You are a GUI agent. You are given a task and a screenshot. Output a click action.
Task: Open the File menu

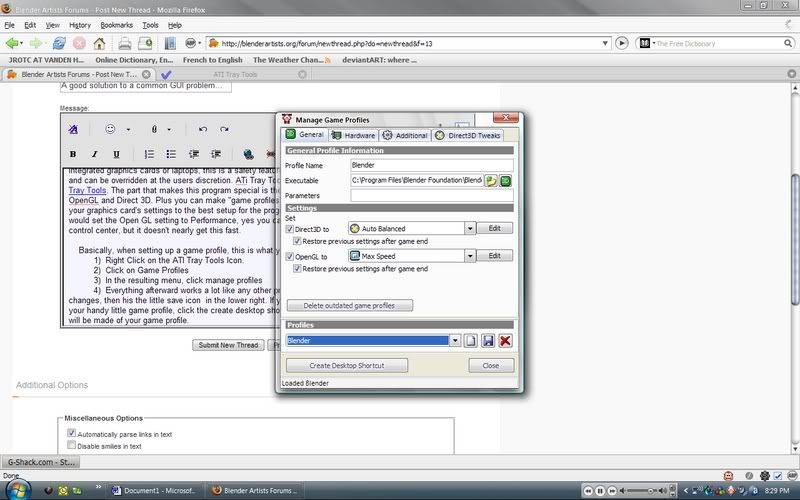(9, 25)
